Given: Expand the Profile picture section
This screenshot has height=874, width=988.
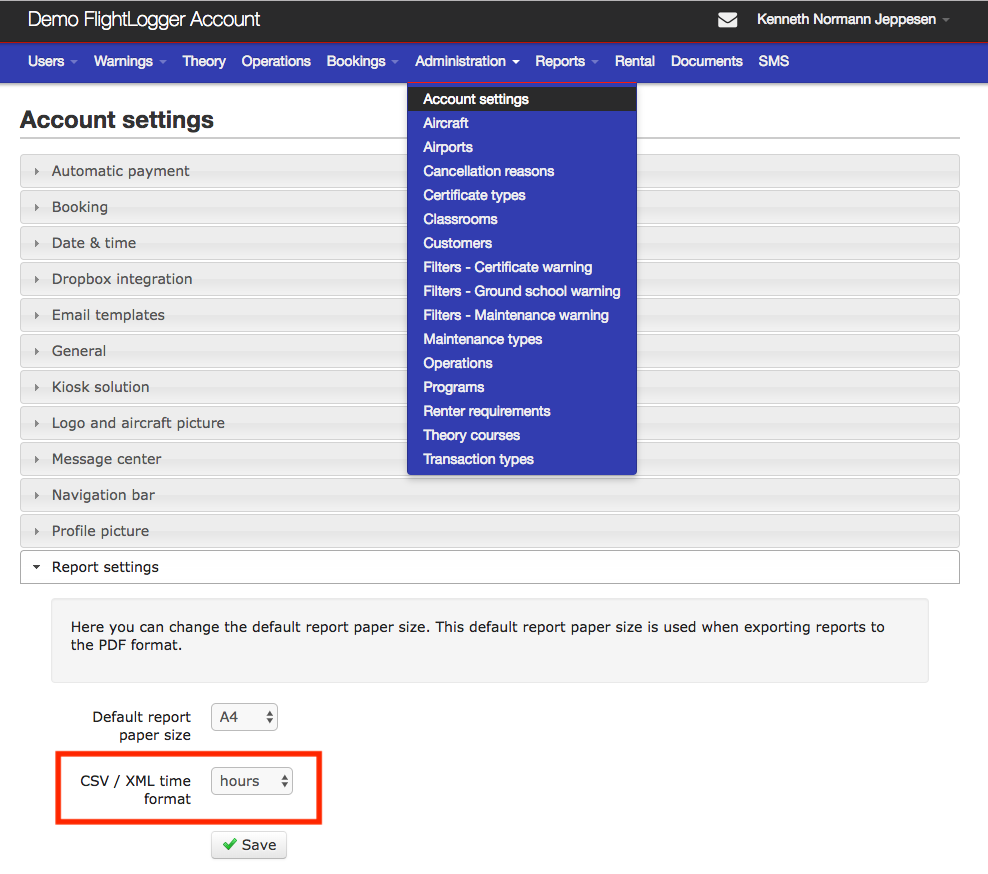Looking at the screenshot, I should click(490, 531).
